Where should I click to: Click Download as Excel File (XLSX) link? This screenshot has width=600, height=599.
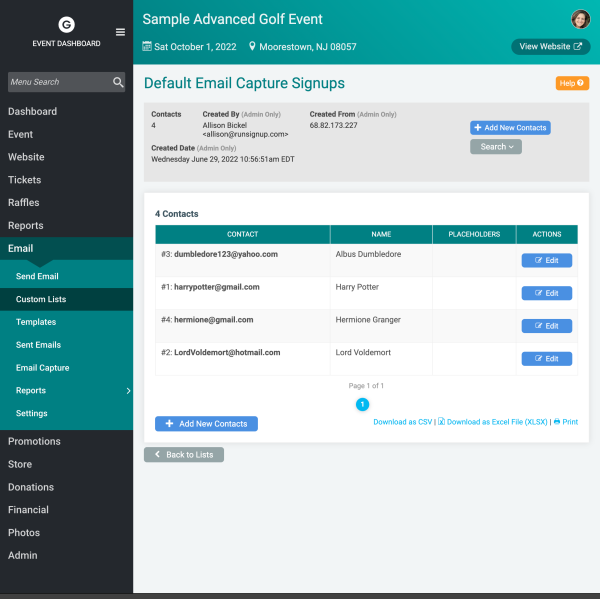(497, 422)
